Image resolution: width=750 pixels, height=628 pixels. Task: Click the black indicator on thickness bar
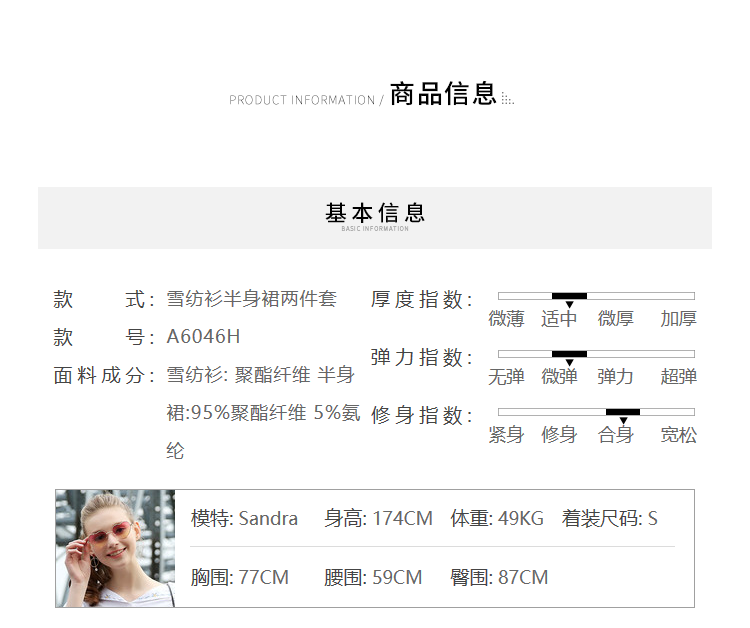(569, 296)
